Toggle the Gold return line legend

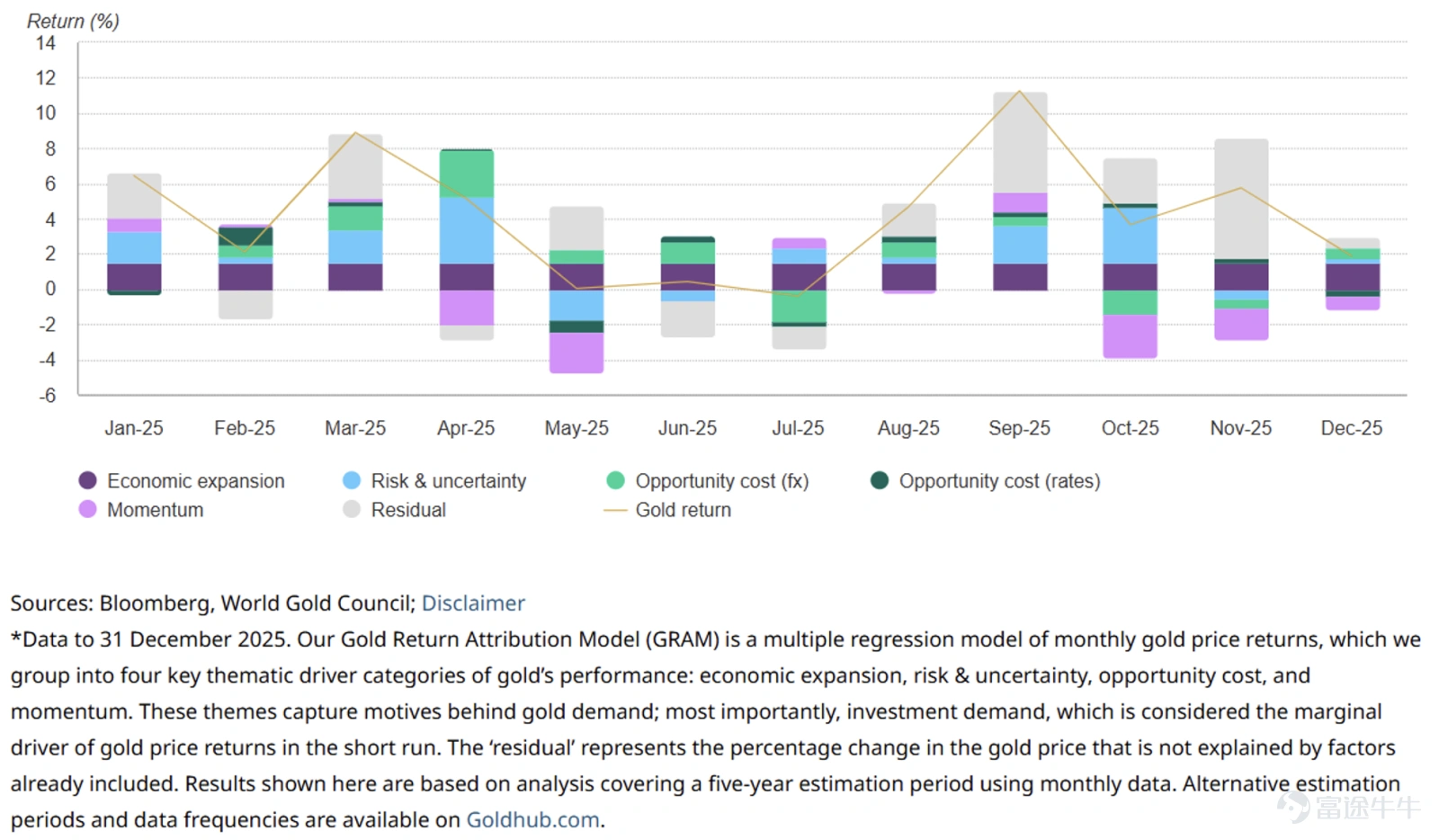667,509
